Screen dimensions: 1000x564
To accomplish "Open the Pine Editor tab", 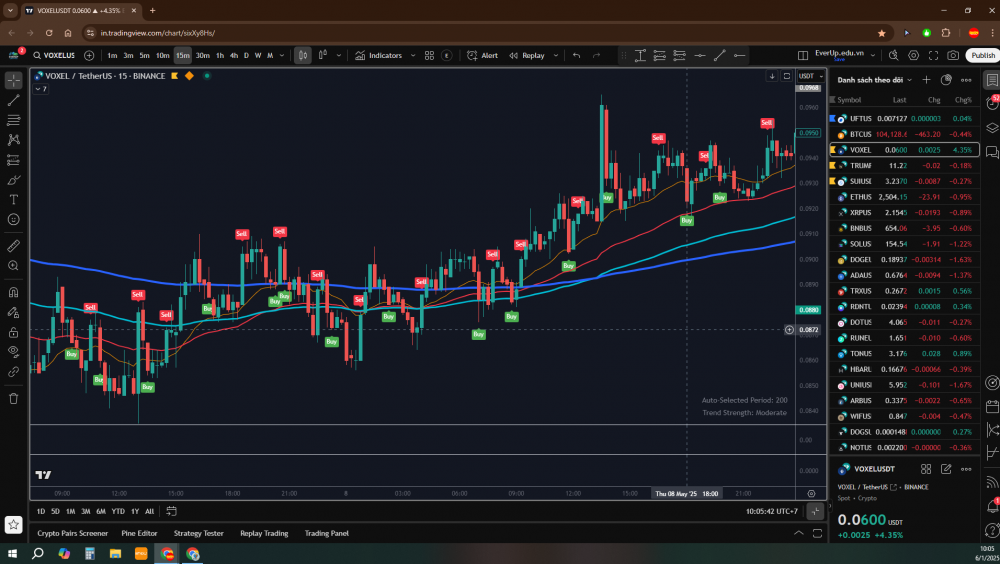I will click(x=139, y=533).
